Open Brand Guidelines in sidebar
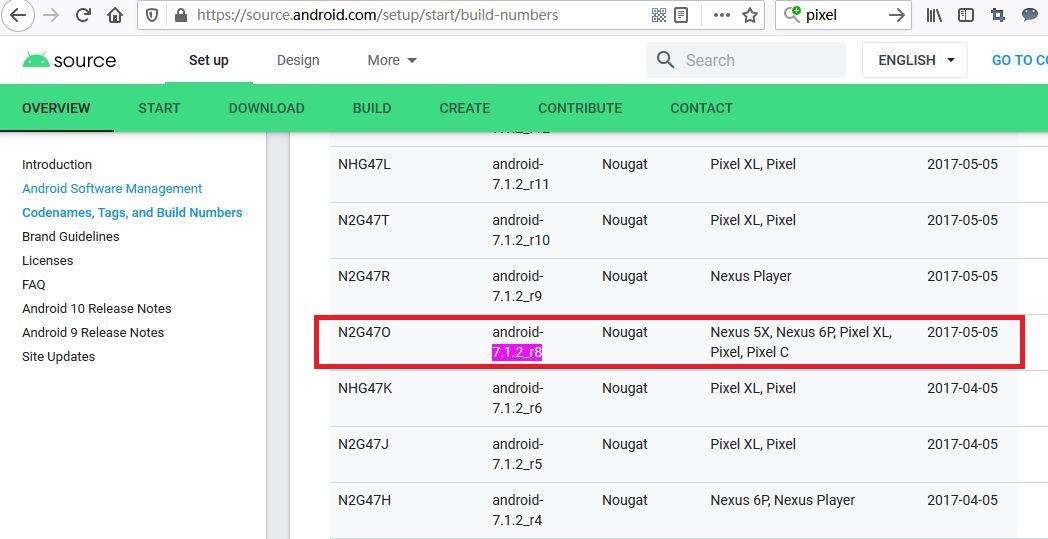The width and height of the screenshot is (1048, 539). pyautogui.click(x=71, y=237)
